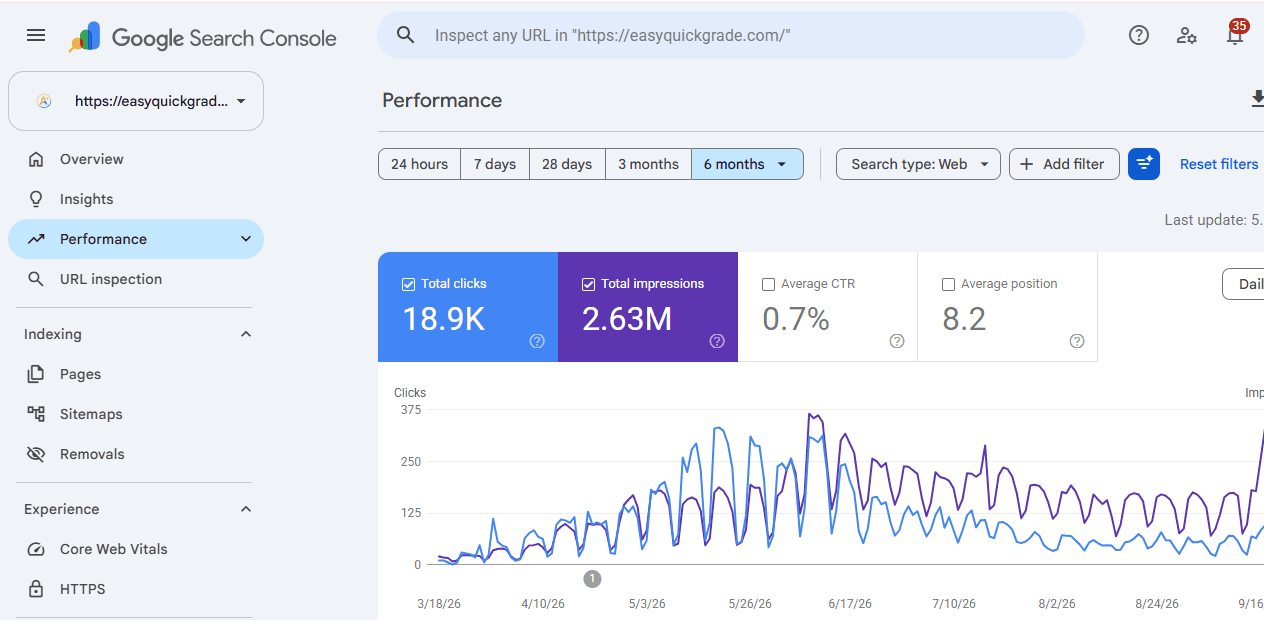Open the Performance sidebar item

[136, 239]
